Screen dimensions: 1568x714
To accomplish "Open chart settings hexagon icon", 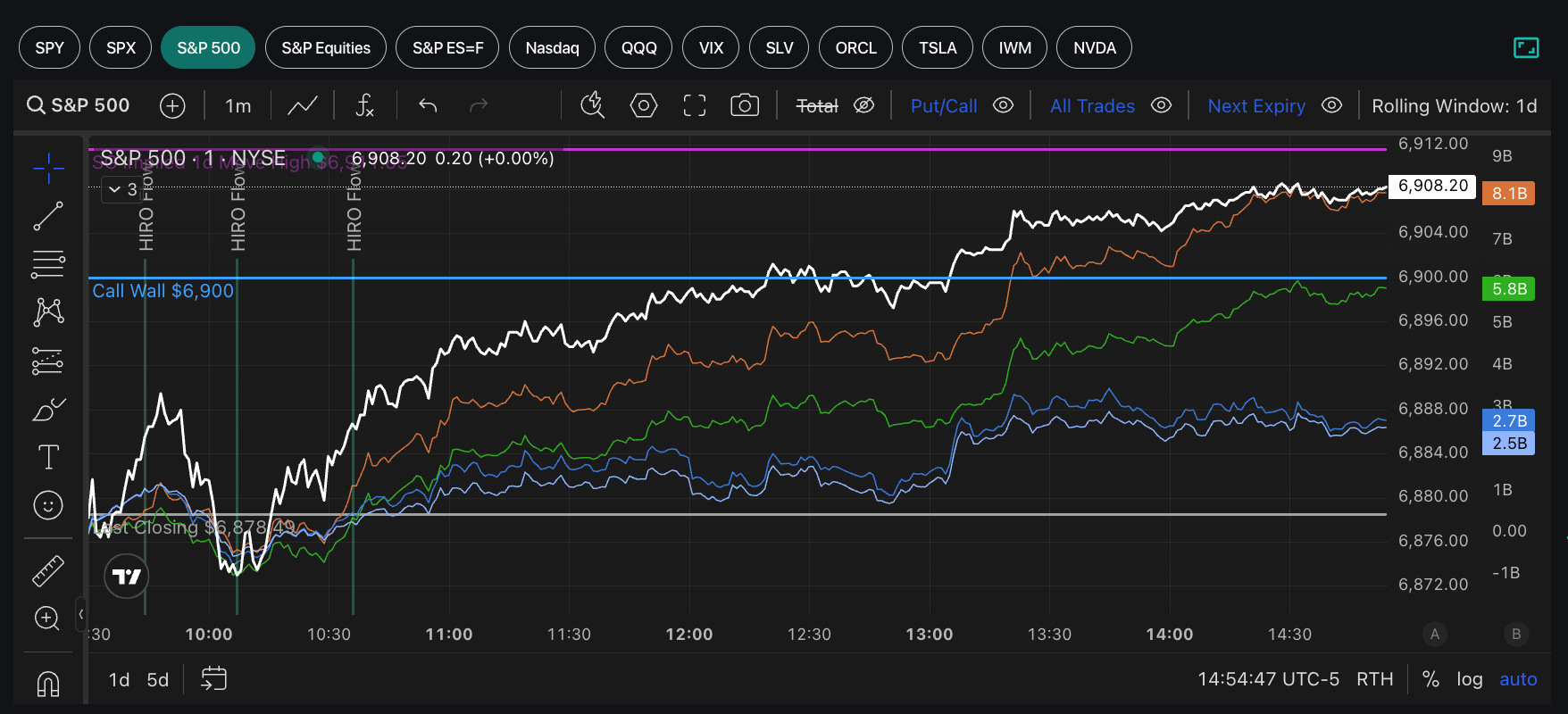I will pyautogui.click(x=644, y=105).
